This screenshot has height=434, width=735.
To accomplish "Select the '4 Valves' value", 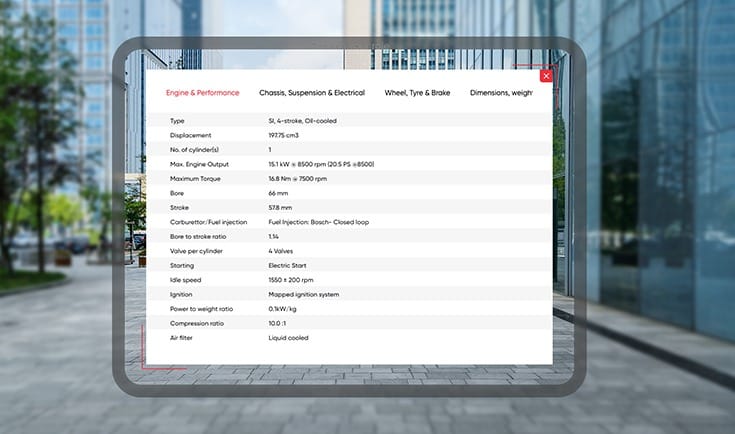I will (280, 251).
